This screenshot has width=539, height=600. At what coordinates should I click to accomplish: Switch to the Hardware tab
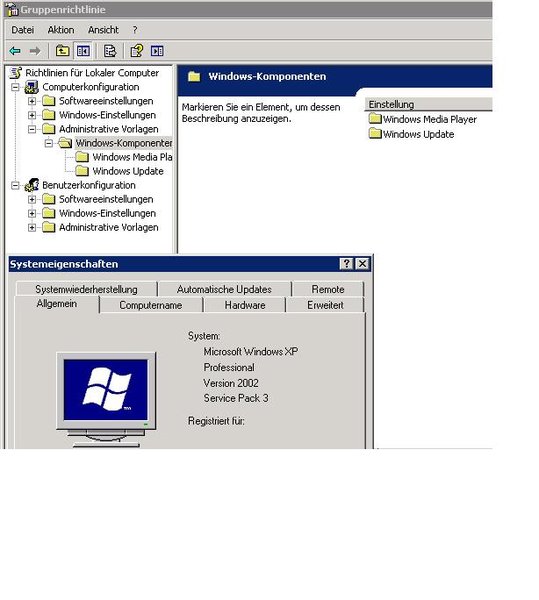pos(245,305)
